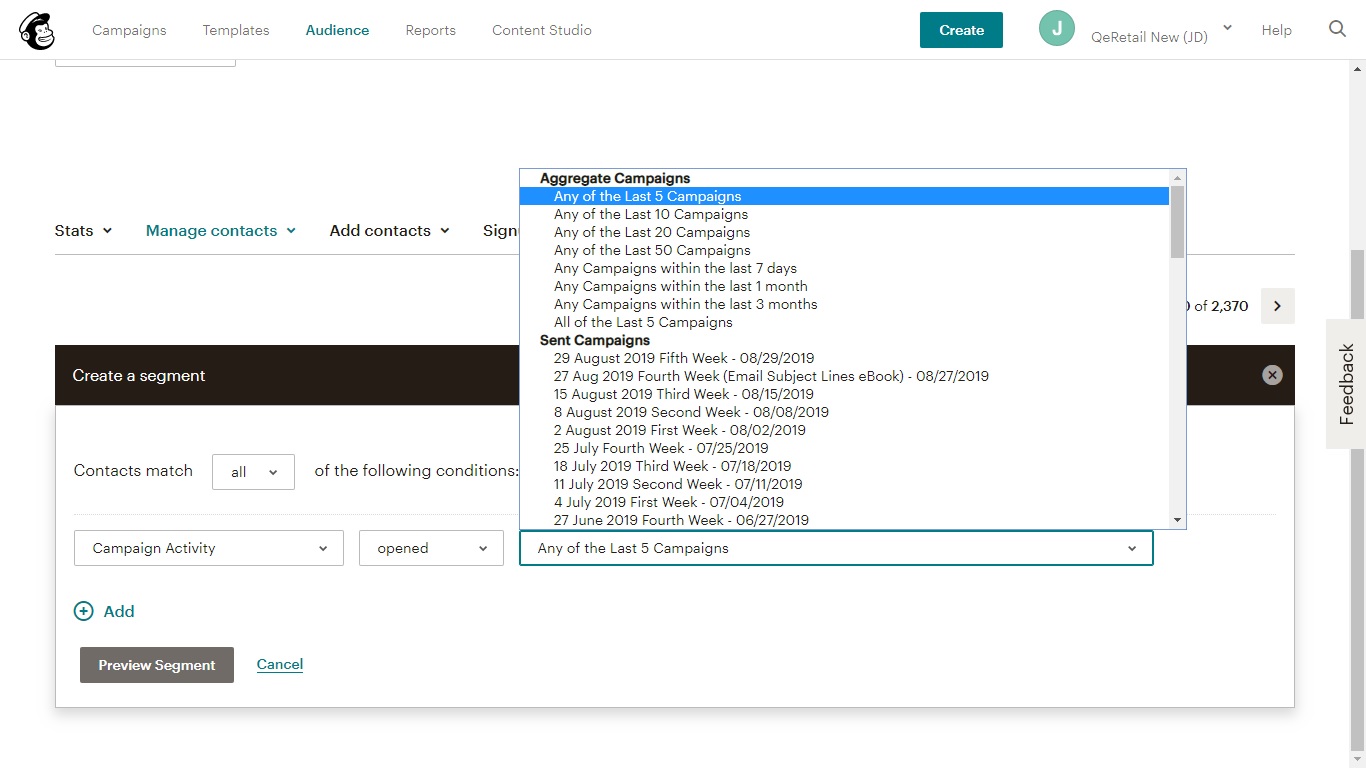
Task: Open the 'opened' condition dropdown
Action: tap(431, 548)
